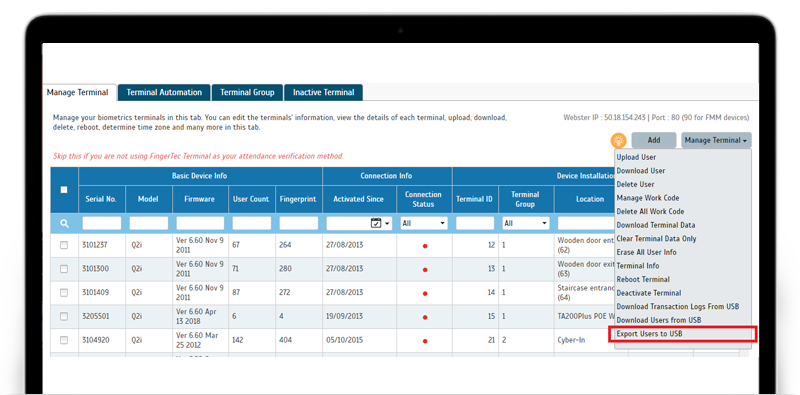Click the activation date 19/09/2013
The height and width of the screenshot is (395, 800).
point(345,316)
